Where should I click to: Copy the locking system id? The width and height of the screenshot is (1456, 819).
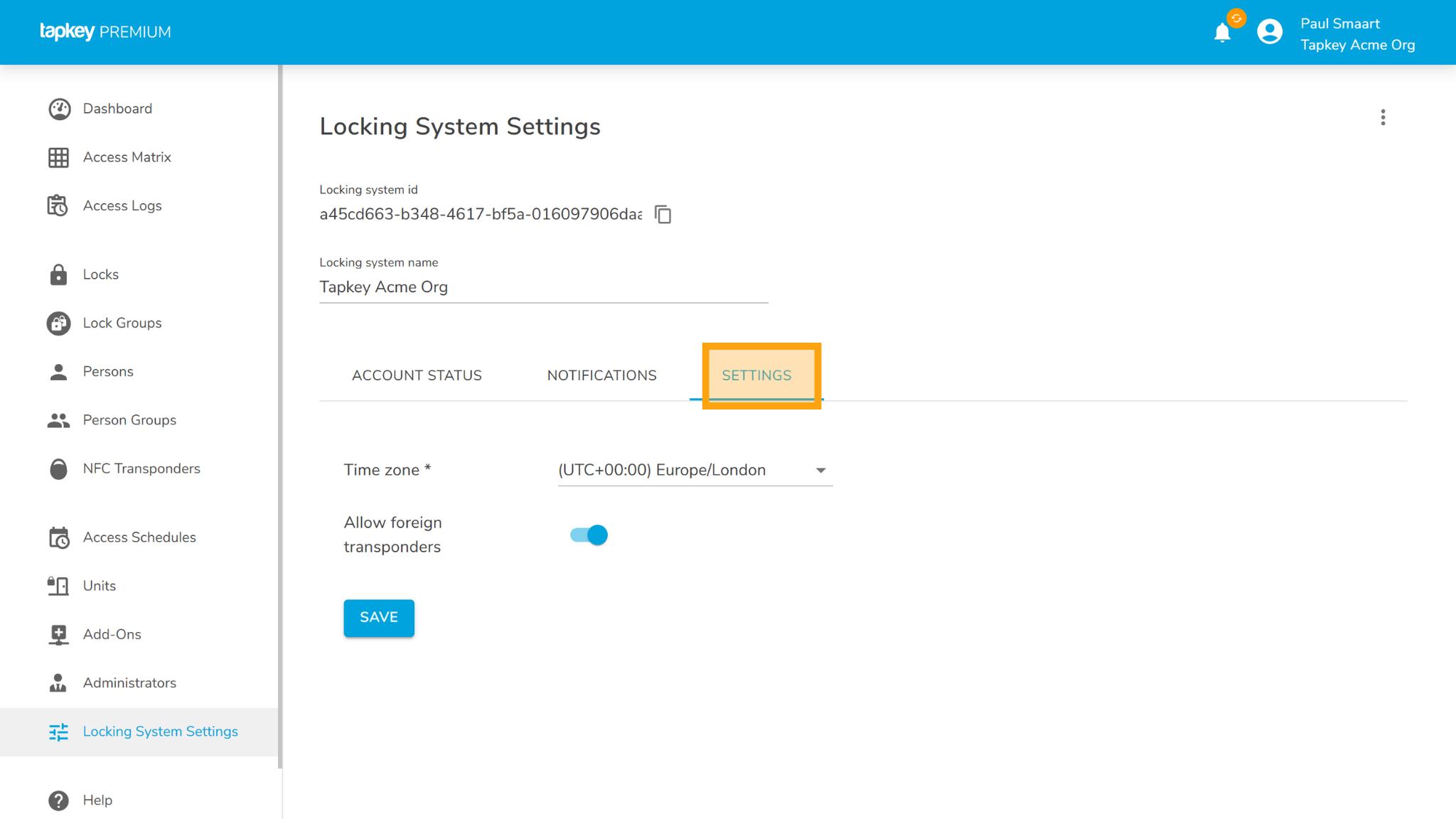(663, 214)
